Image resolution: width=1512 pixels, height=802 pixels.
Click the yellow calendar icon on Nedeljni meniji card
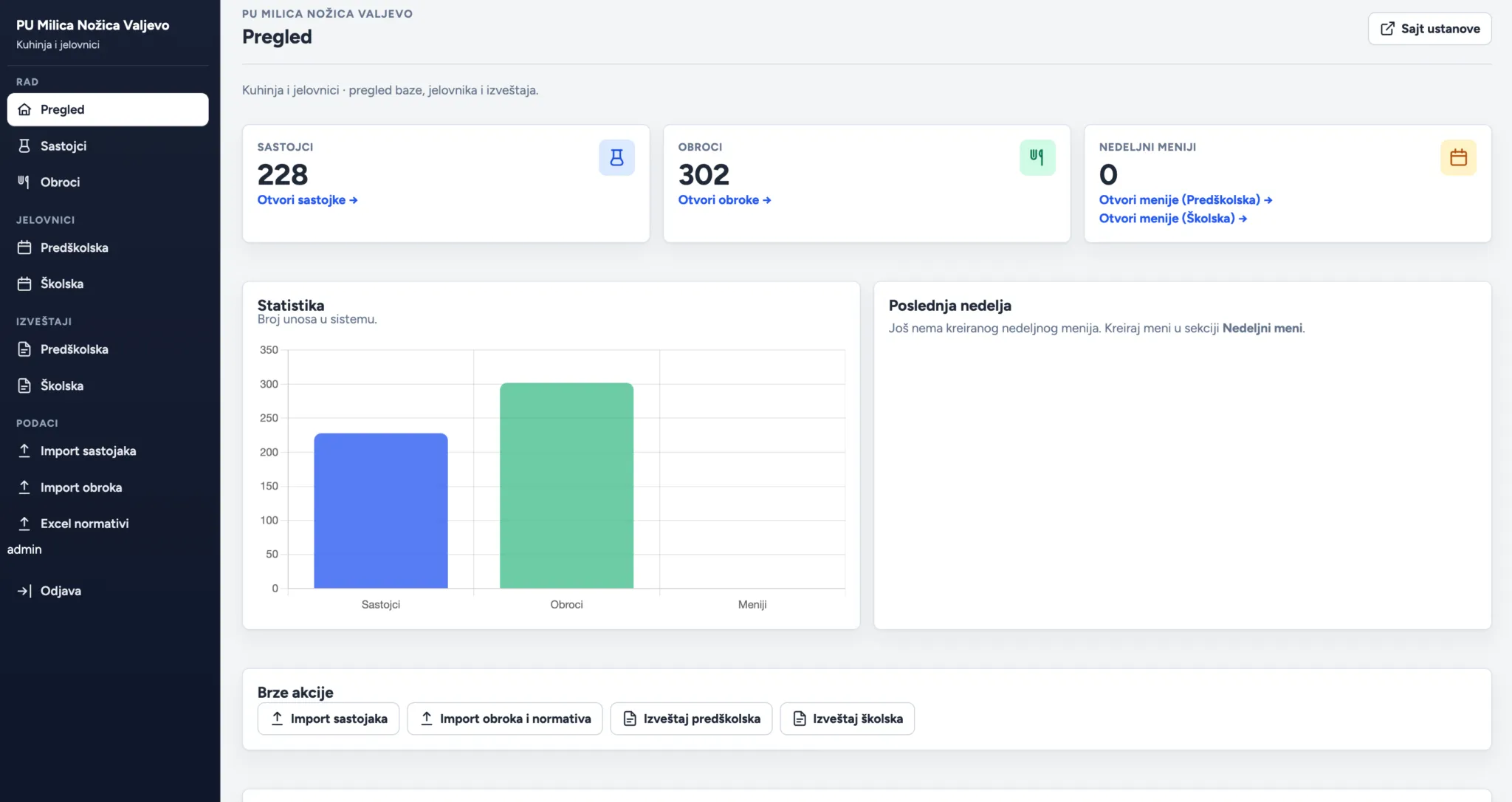point(1458,157)
